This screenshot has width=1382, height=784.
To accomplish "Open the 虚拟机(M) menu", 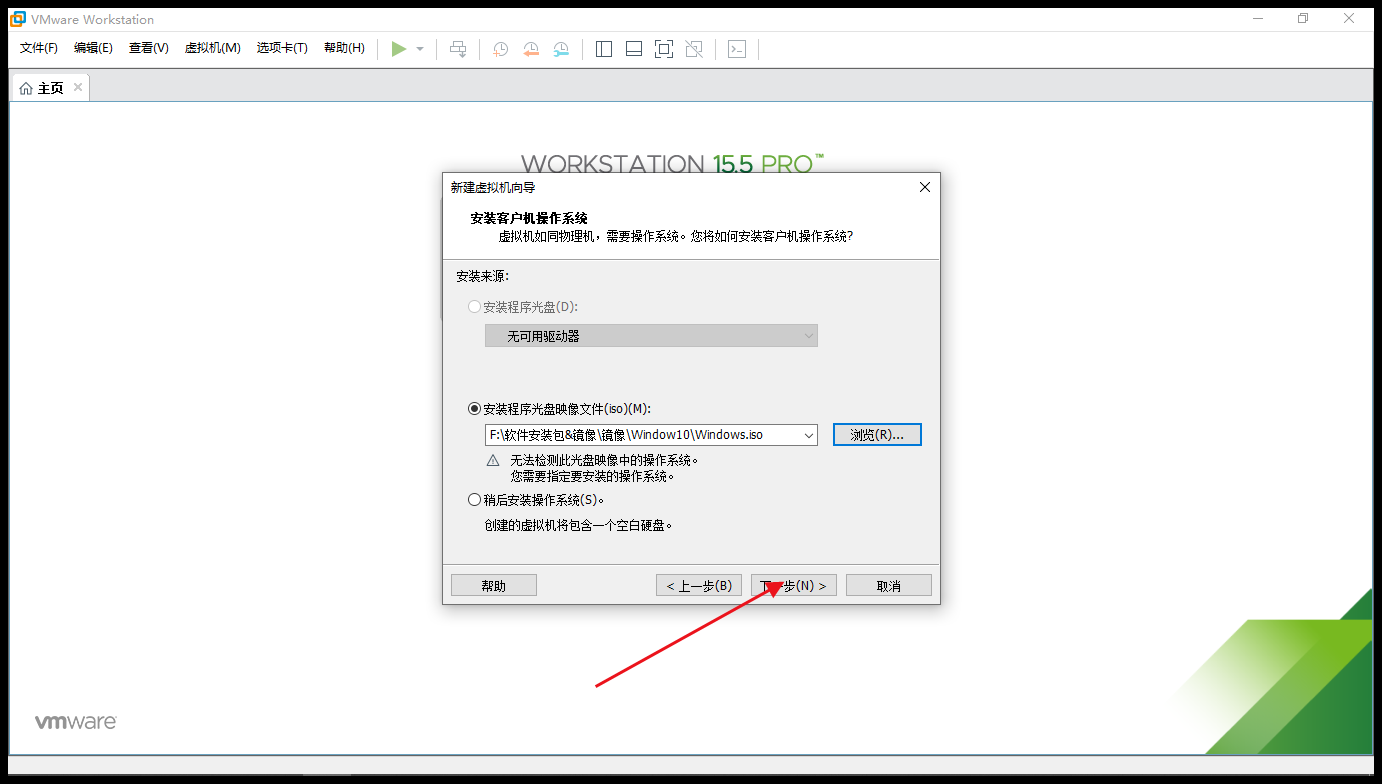I will click(213, 48).
